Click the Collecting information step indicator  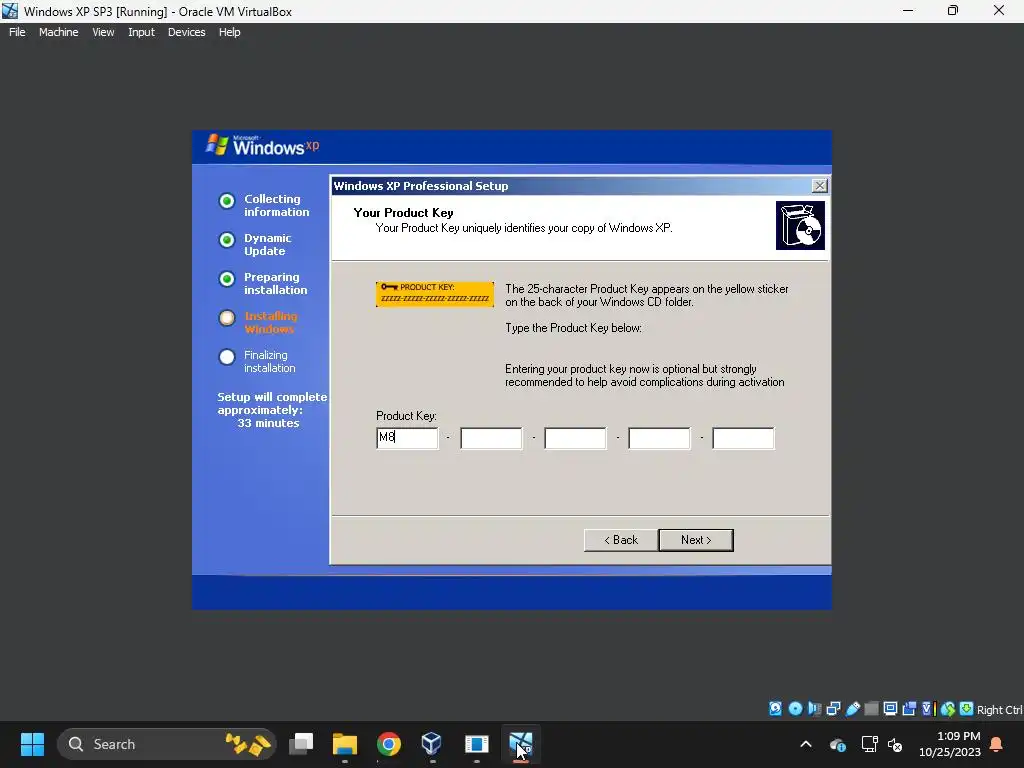coord(227,200)
